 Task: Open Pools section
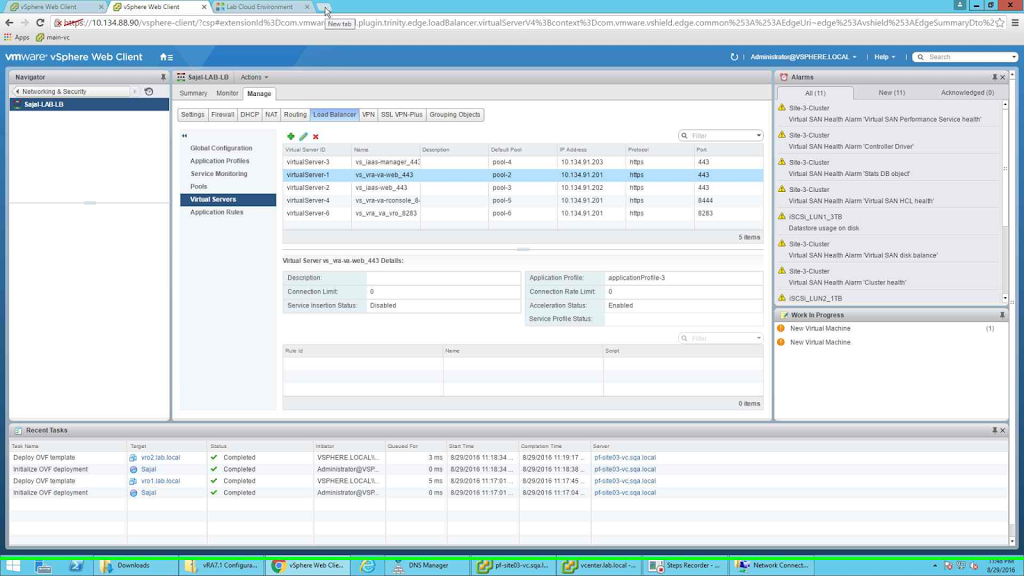point(199,187)
